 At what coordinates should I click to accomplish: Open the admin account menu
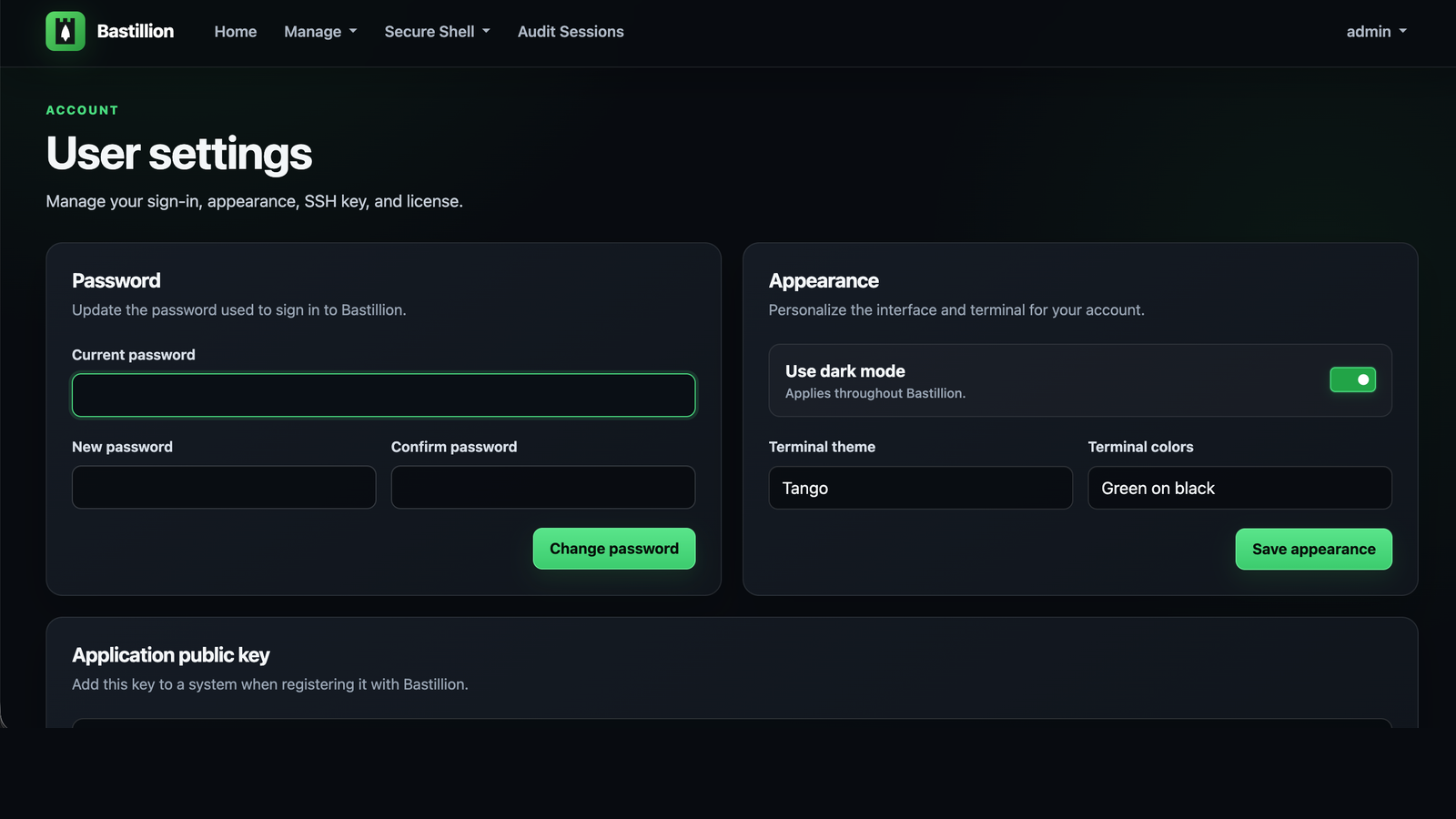click(1376, 31)
